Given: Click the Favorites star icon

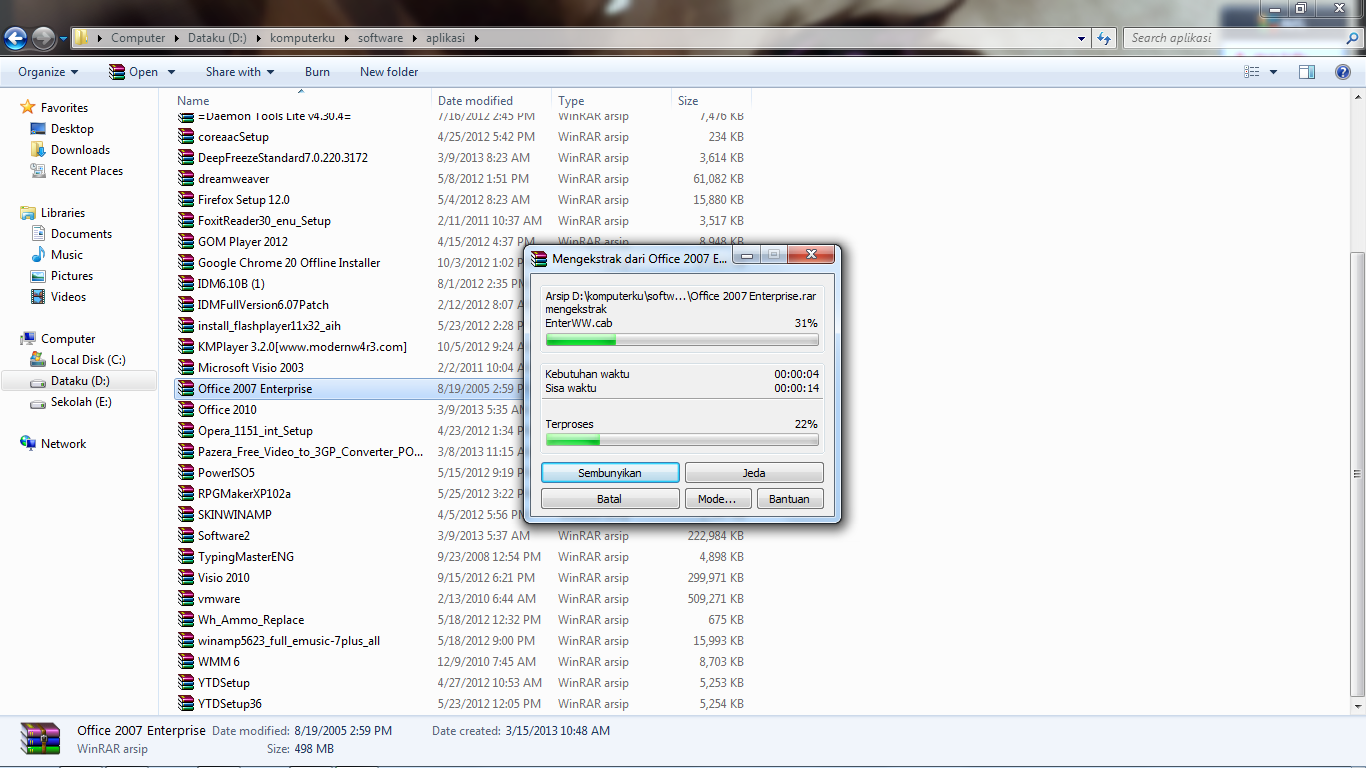Looking at the screenshot, I should (x=28, y=107).
